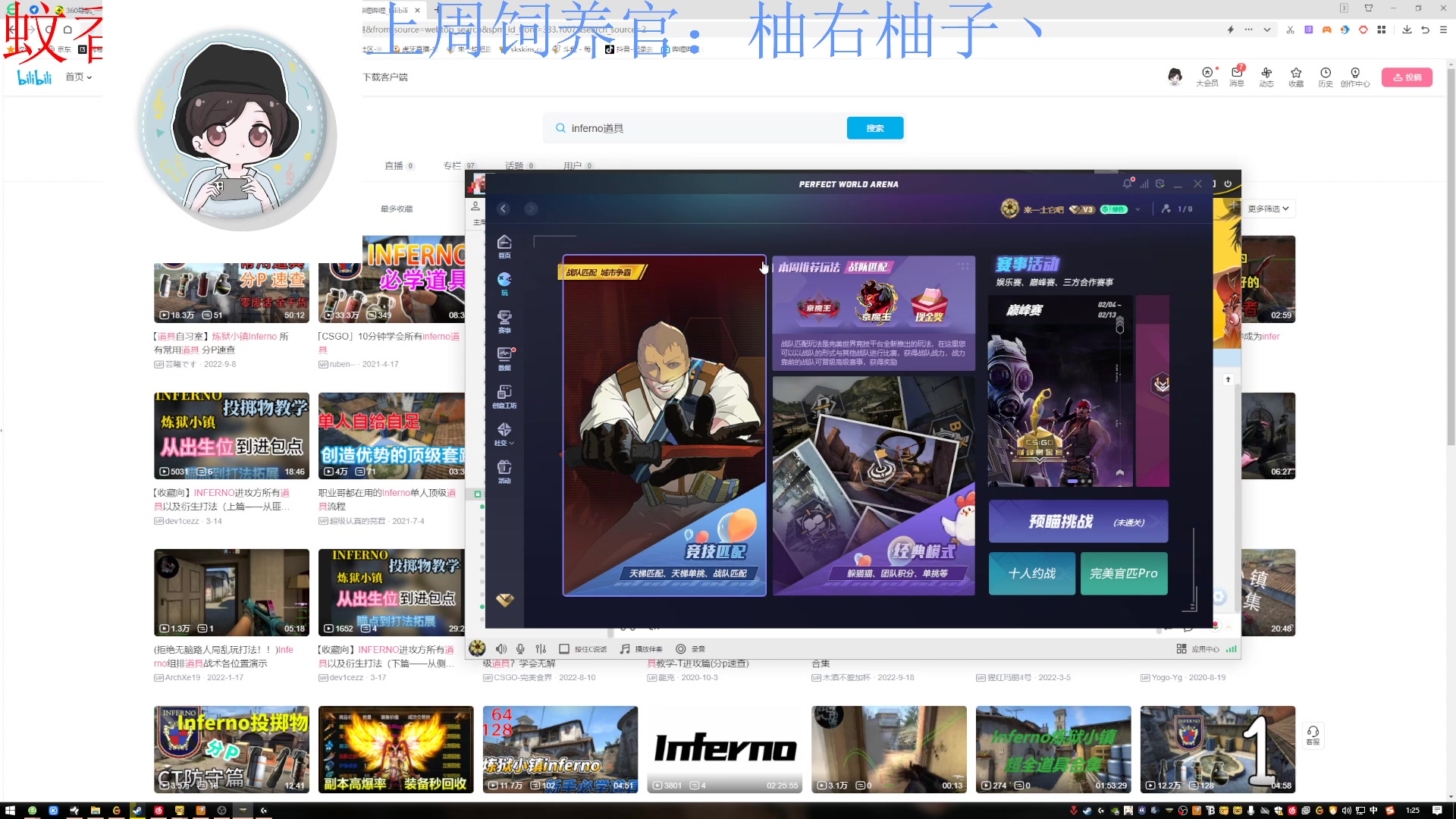Viewport: 1456px width, 819px height.
Task: Start 录音 recording
Action: click(x=690, y=649)
